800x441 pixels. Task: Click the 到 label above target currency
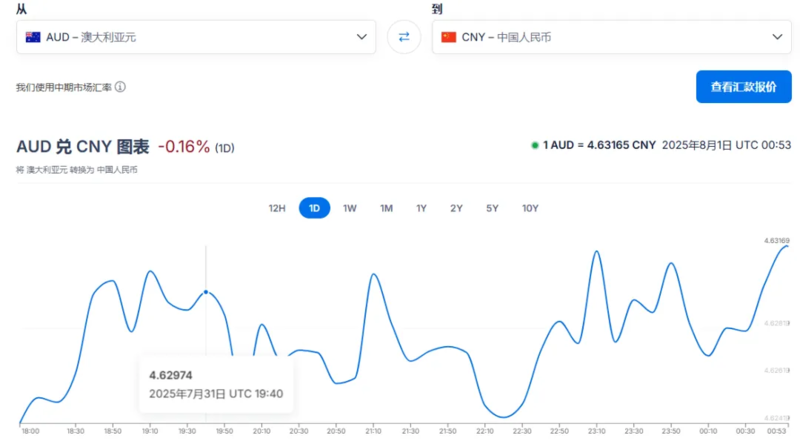pyautogui.click(x=437, y=9)
